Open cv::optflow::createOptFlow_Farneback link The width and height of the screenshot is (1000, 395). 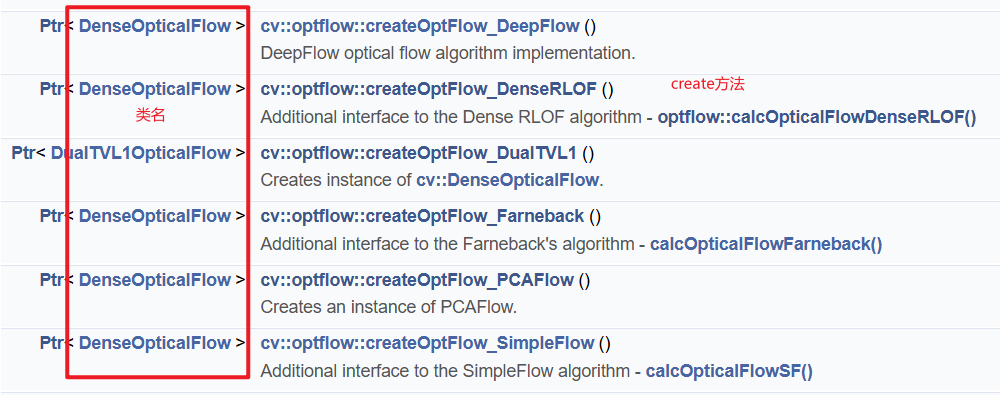pos(422,216)
